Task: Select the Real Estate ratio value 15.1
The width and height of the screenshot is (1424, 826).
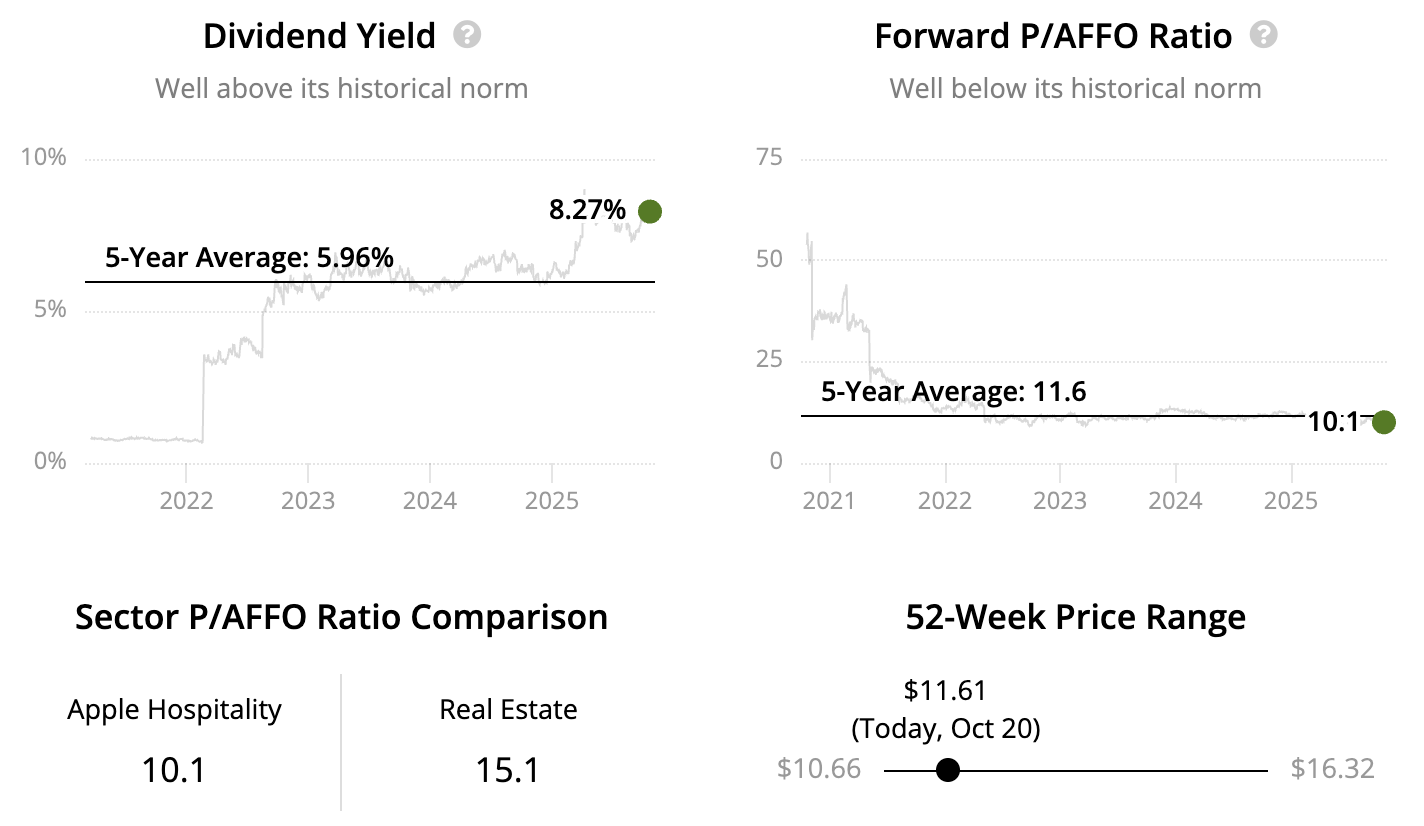Action: point(508,769)
